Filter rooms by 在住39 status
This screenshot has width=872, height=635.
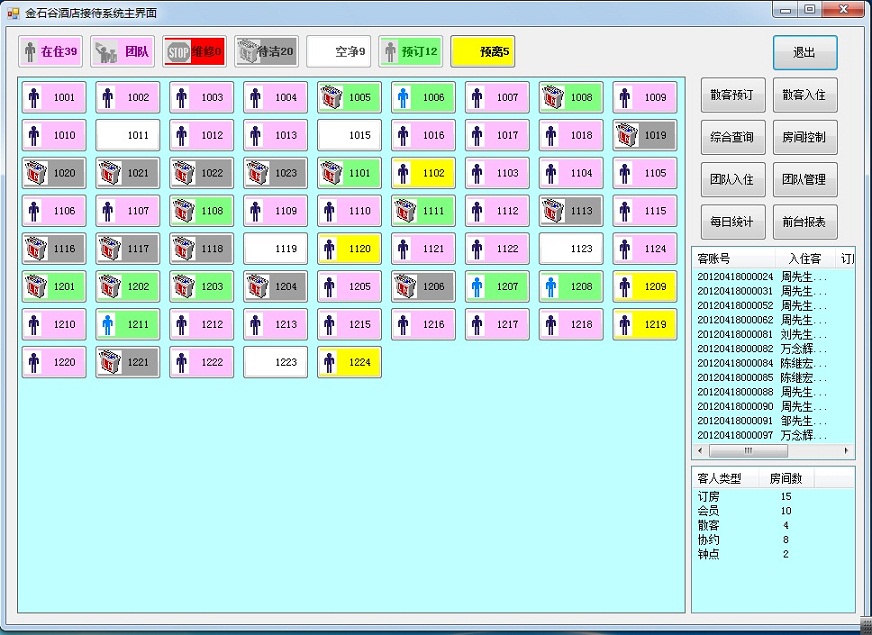(x=51, y=52)
